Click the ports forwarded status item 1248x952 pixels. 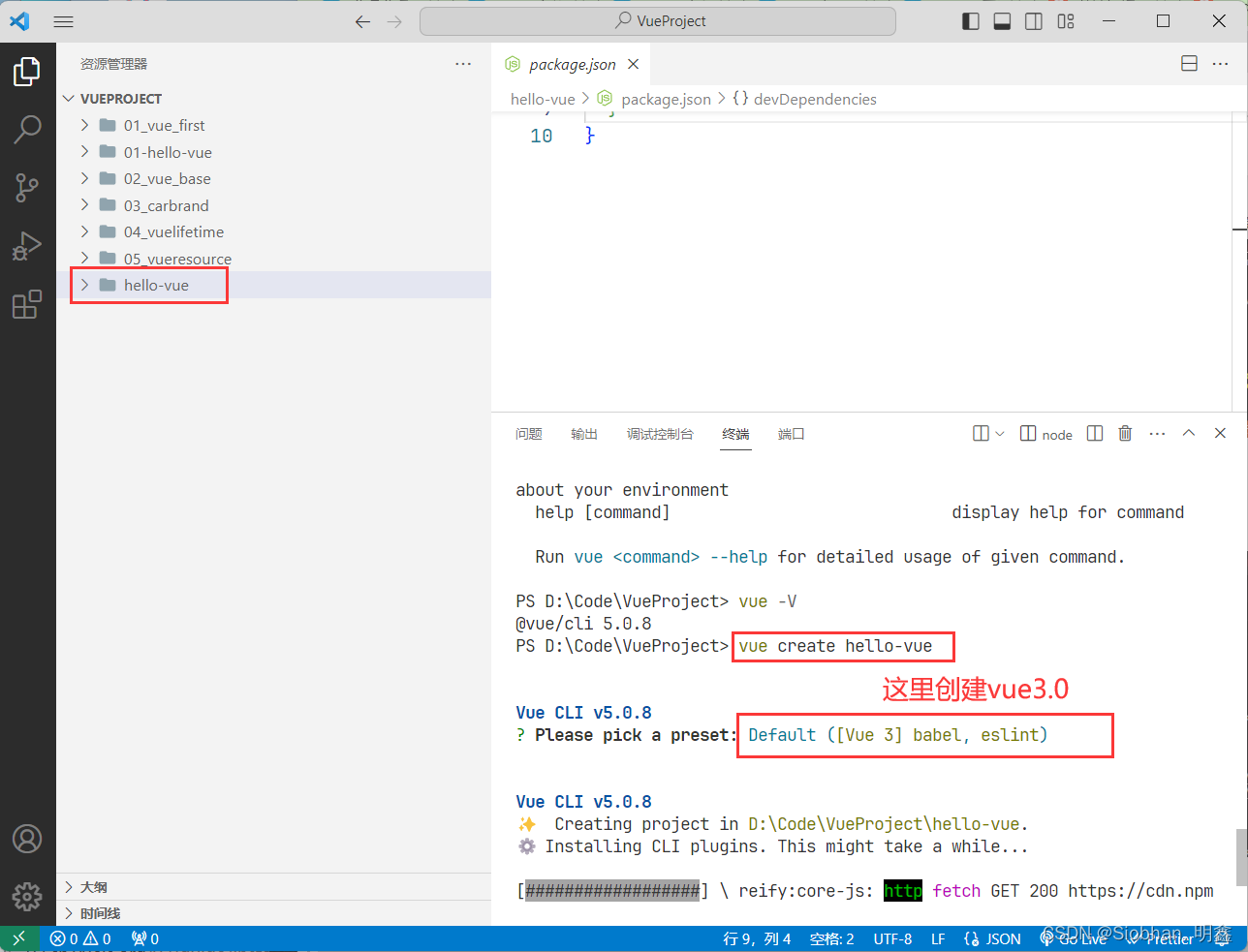point(145,938)
